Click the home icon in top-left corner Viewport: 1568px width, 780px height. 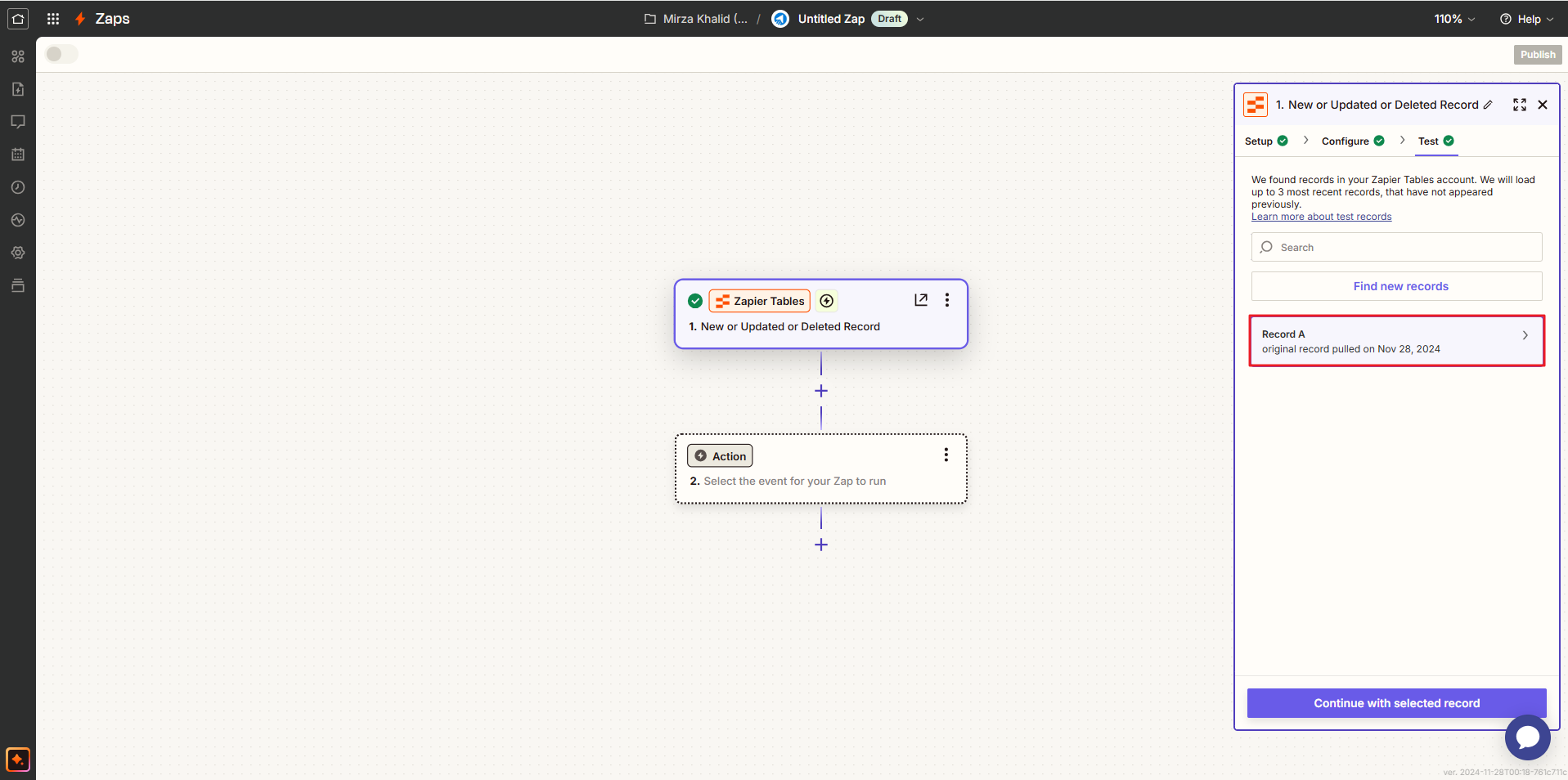(18, 19)
